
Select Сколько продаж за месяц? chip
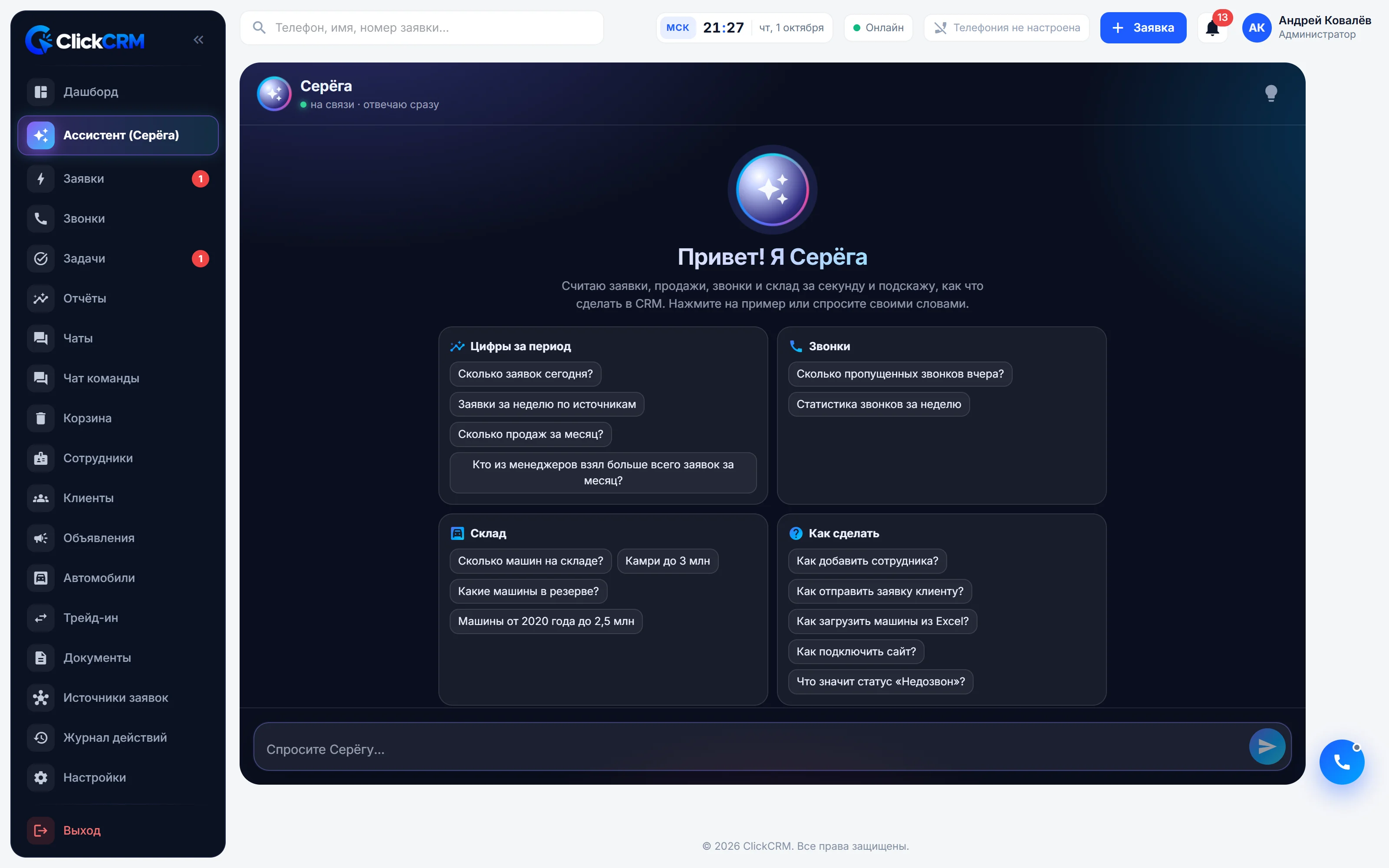tap(530, 434)
